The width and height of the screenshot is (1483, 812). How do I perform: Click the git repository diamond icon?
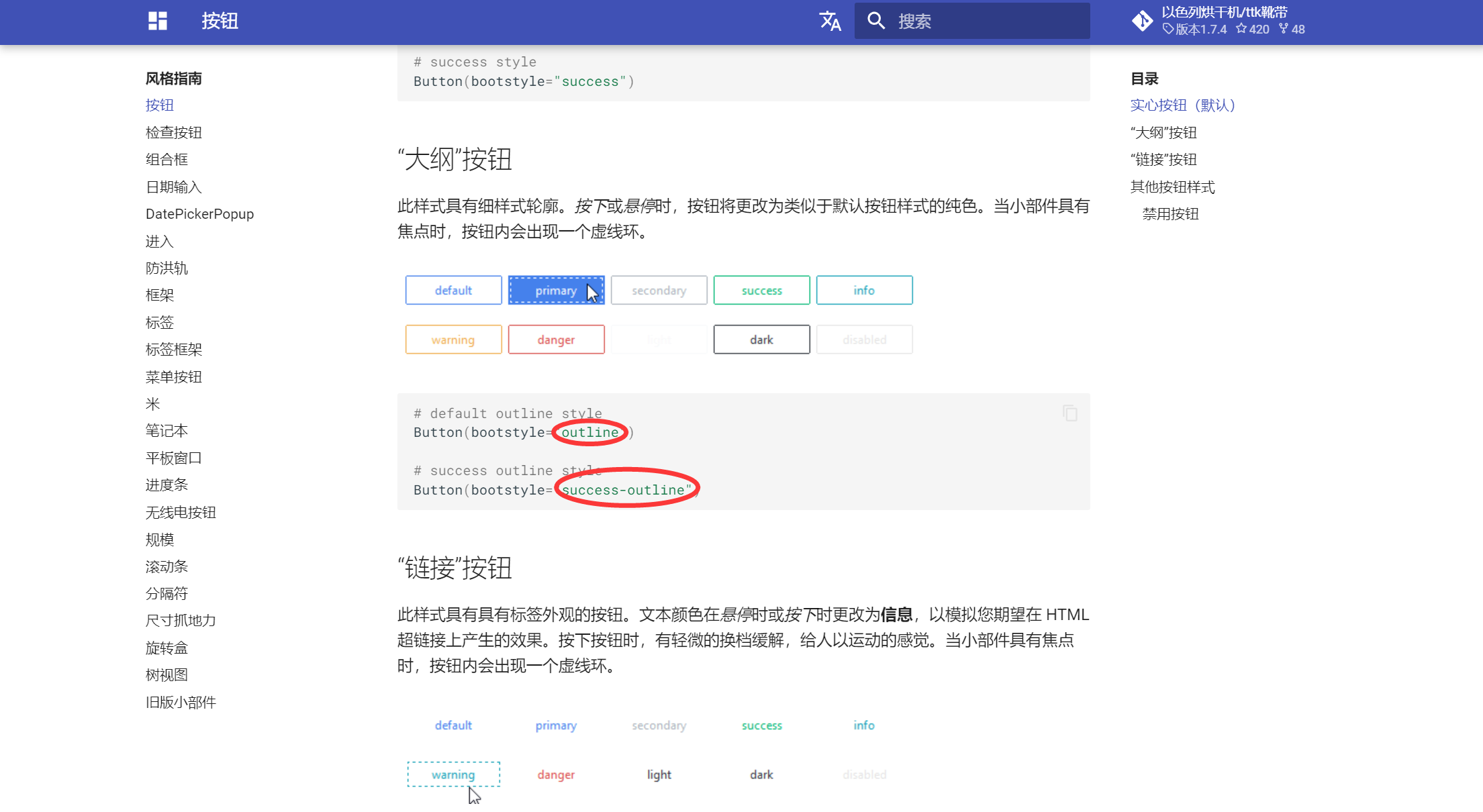(1142, 21)
